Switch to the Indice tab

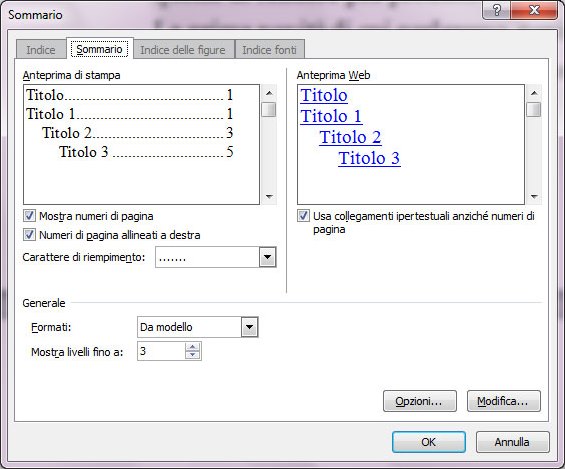click(41, 50)
